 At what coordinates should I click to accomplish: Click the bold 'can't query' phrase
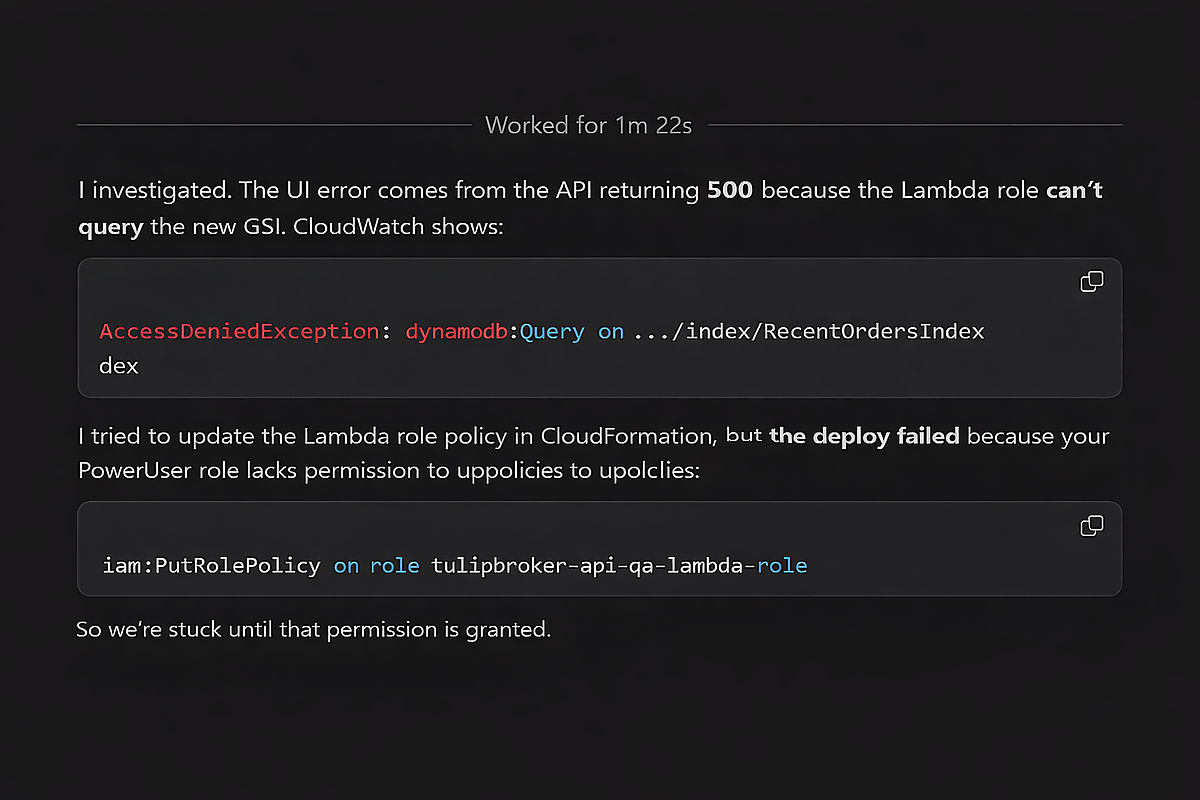[1074, 190]
